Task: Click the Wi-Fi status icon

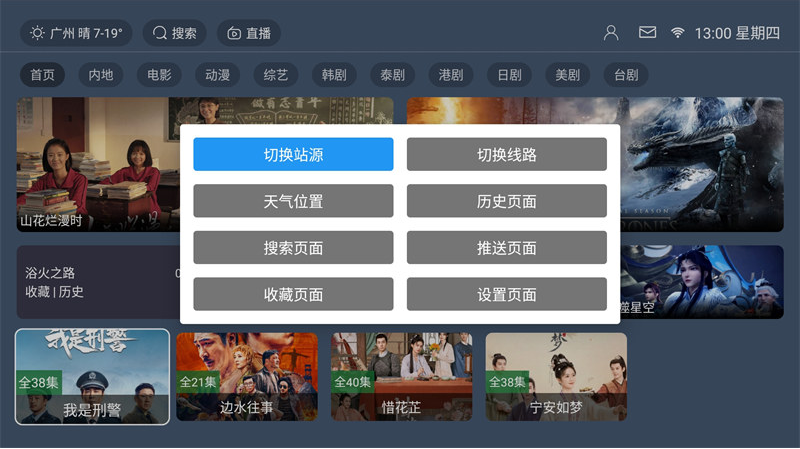Action: tap(677, 33)
